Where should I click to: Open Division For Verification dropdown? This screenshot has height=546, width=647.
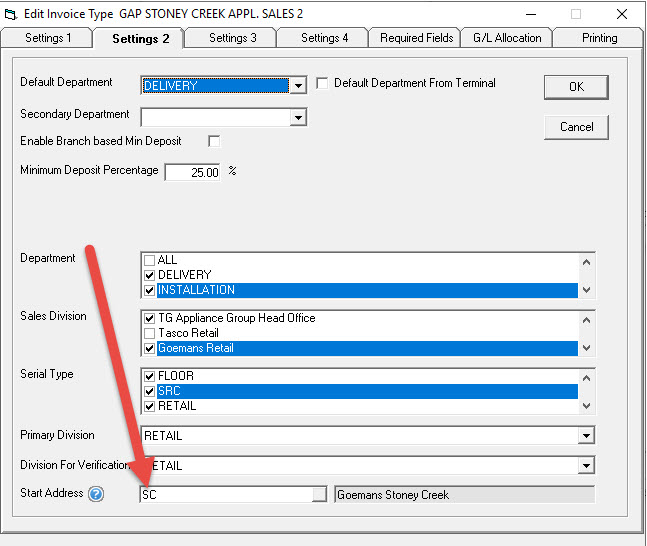(x=586, y=466)
